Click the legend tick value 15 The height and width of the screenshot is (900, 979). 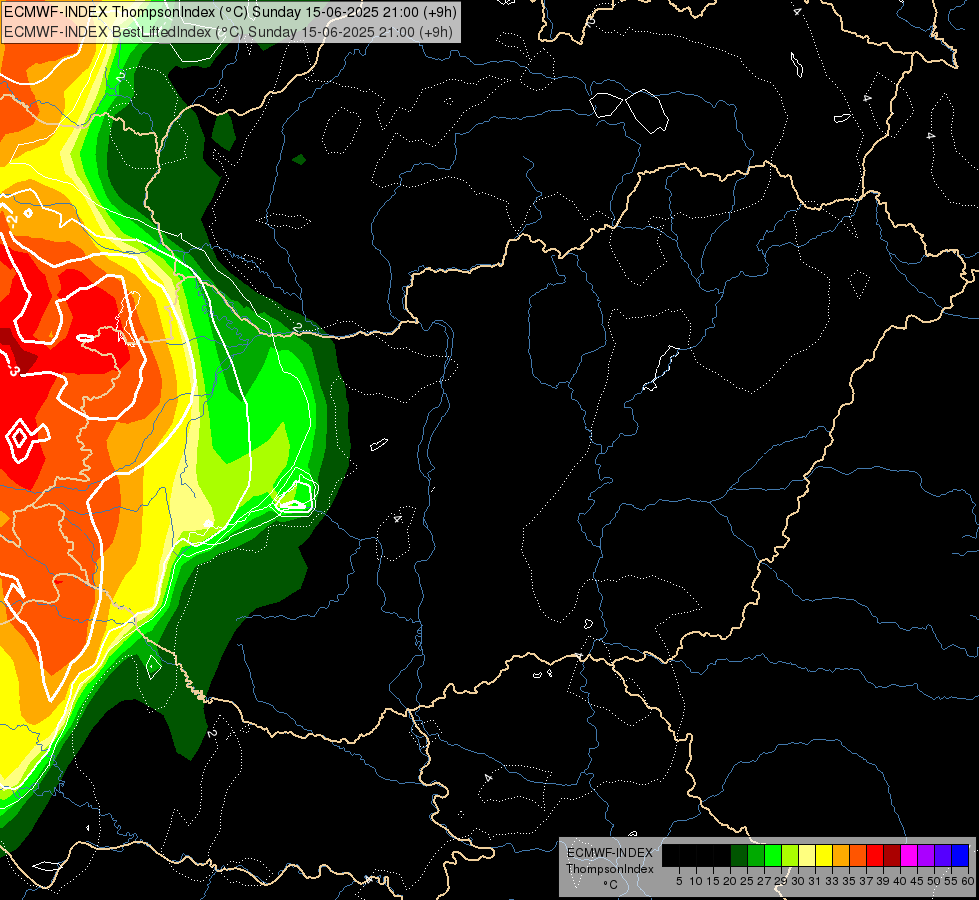(713, 881)
